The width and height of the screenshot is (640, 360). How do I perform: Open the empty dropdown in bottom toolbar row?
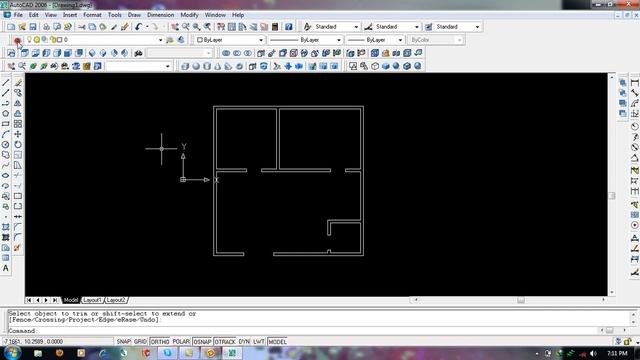pyautogui.click(x=138, y=66)
